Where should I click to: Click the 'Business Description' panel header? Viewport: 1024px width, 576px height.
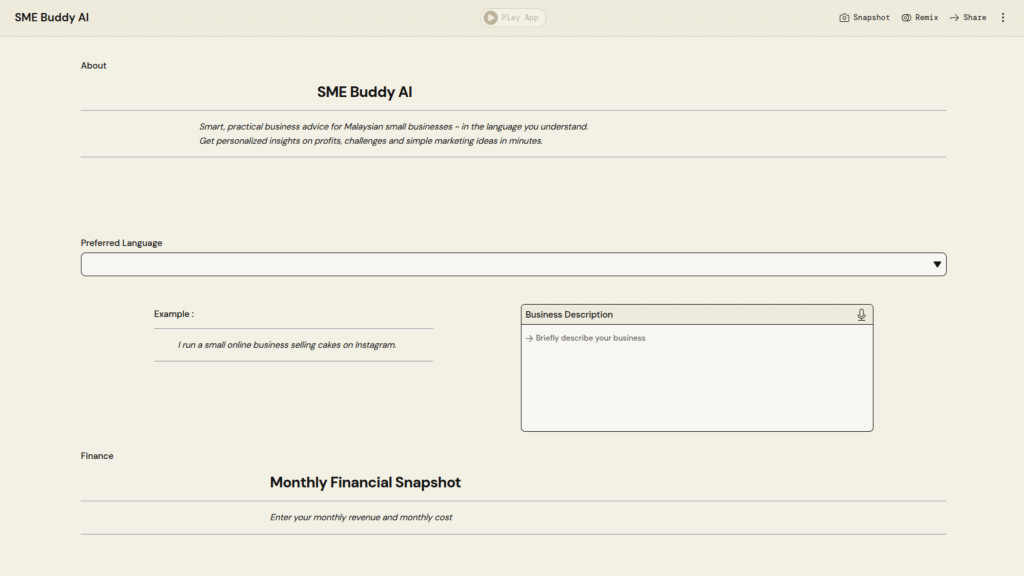point(569,315)
